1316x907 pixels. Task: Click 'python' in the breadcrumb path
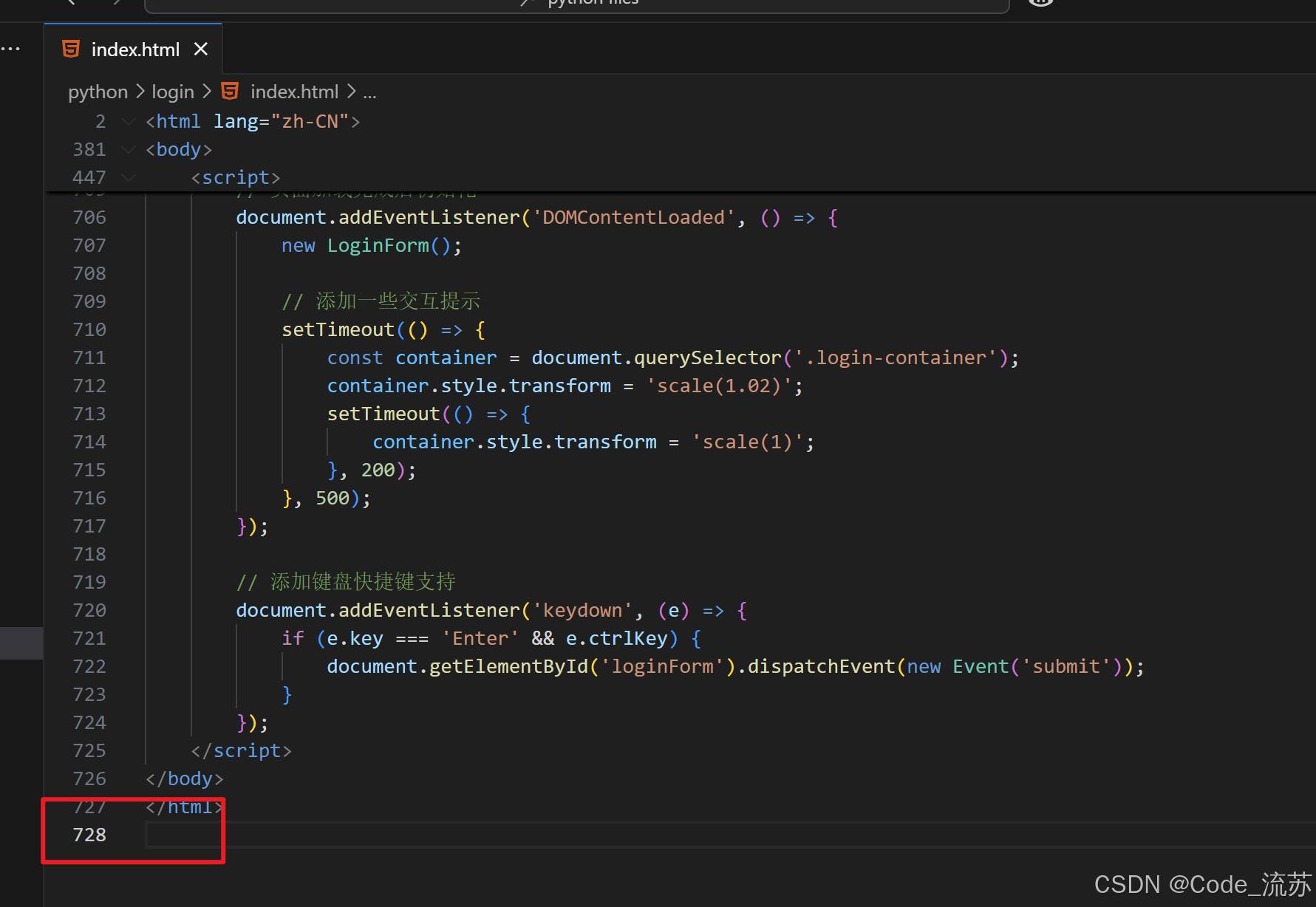(98, 92)
